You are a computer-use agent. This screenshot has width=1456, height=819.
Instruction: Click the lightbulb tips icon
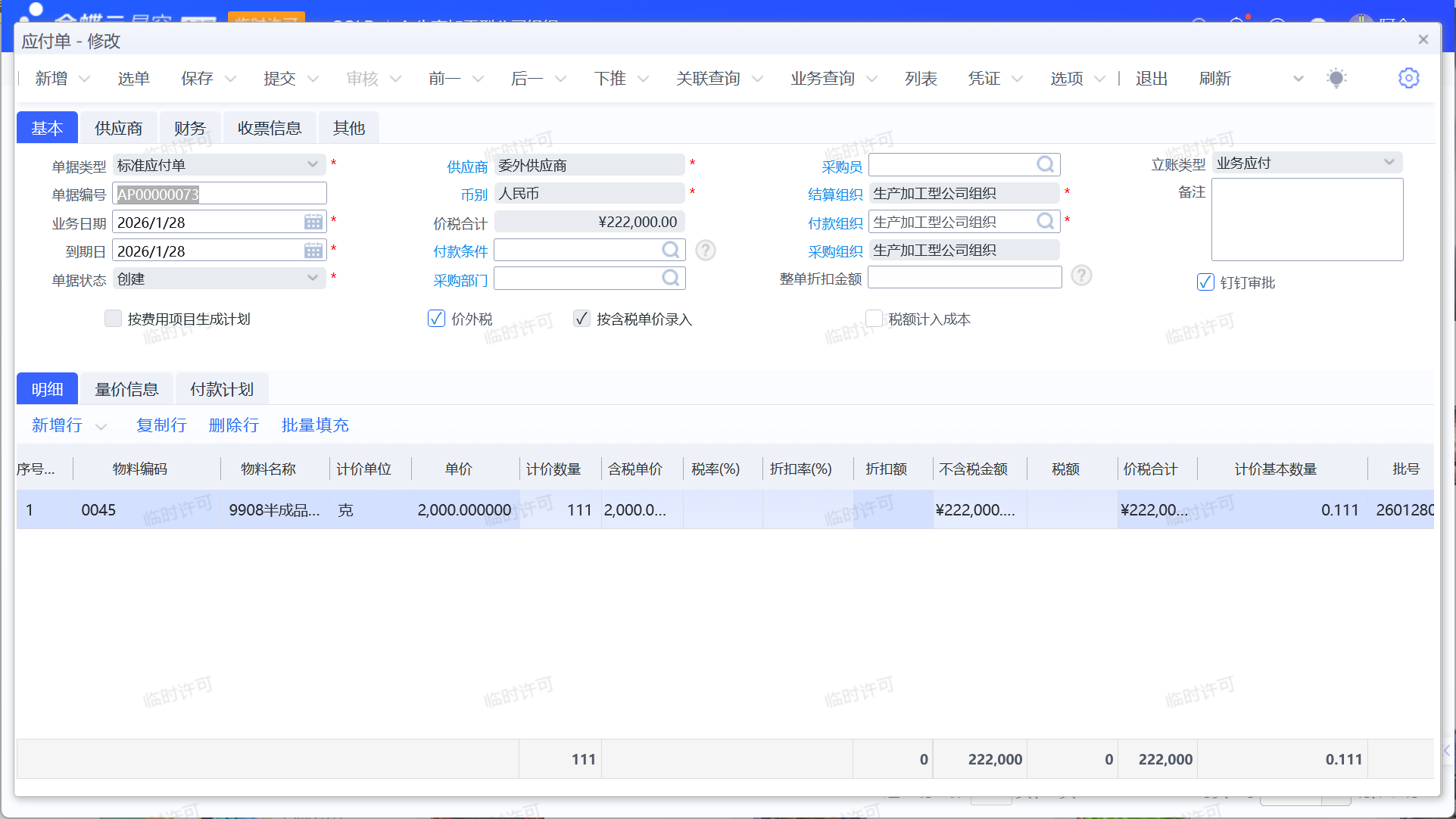tap(1336, 78)
